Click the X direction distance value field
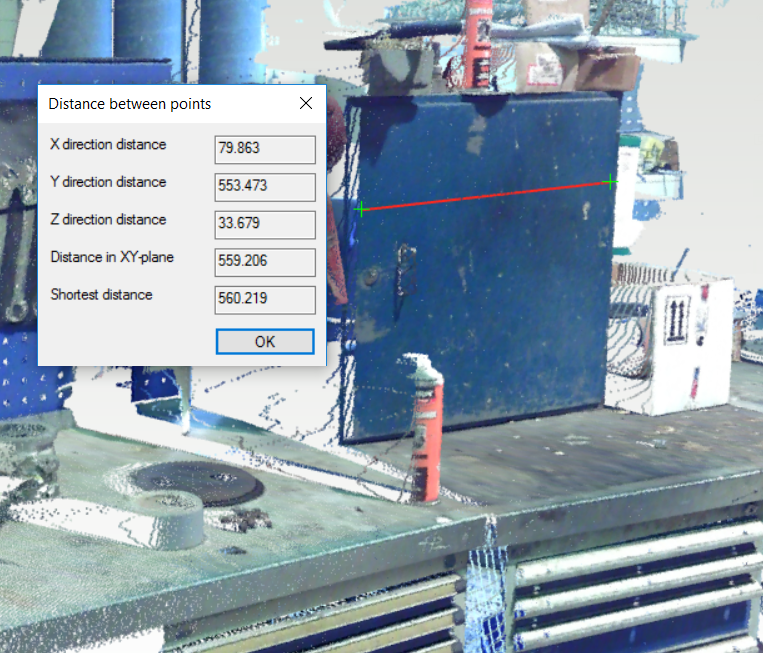 [x=265, y=149]
